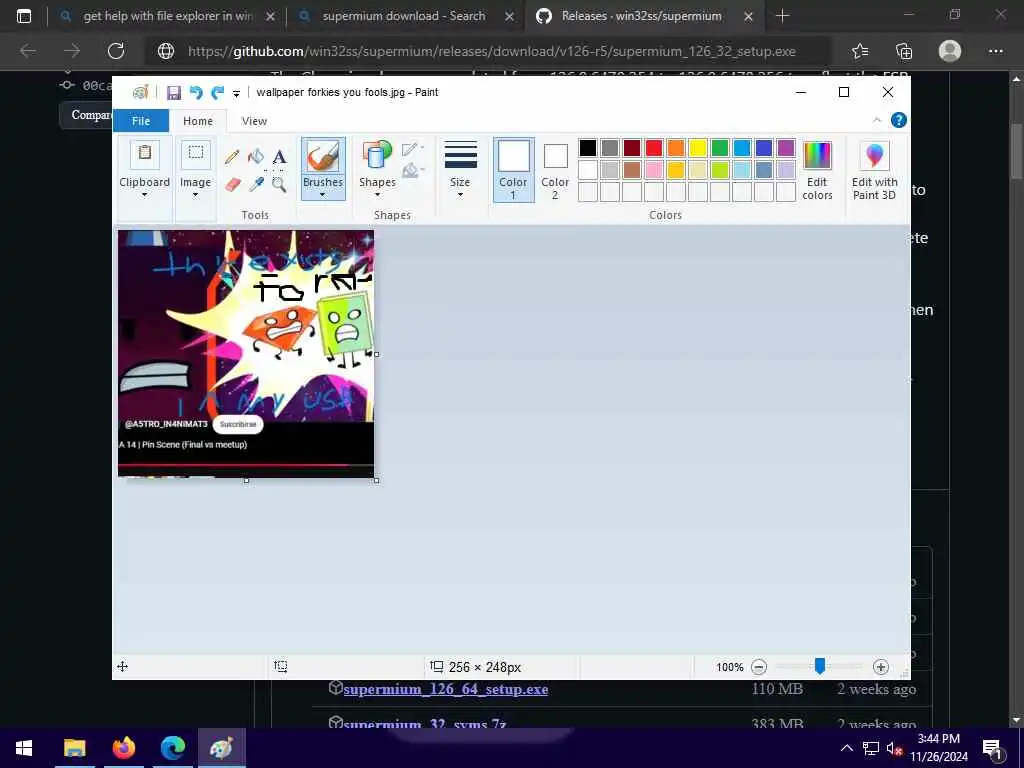
Task: Select Color 1 foreground box
Action: point(513,170)
